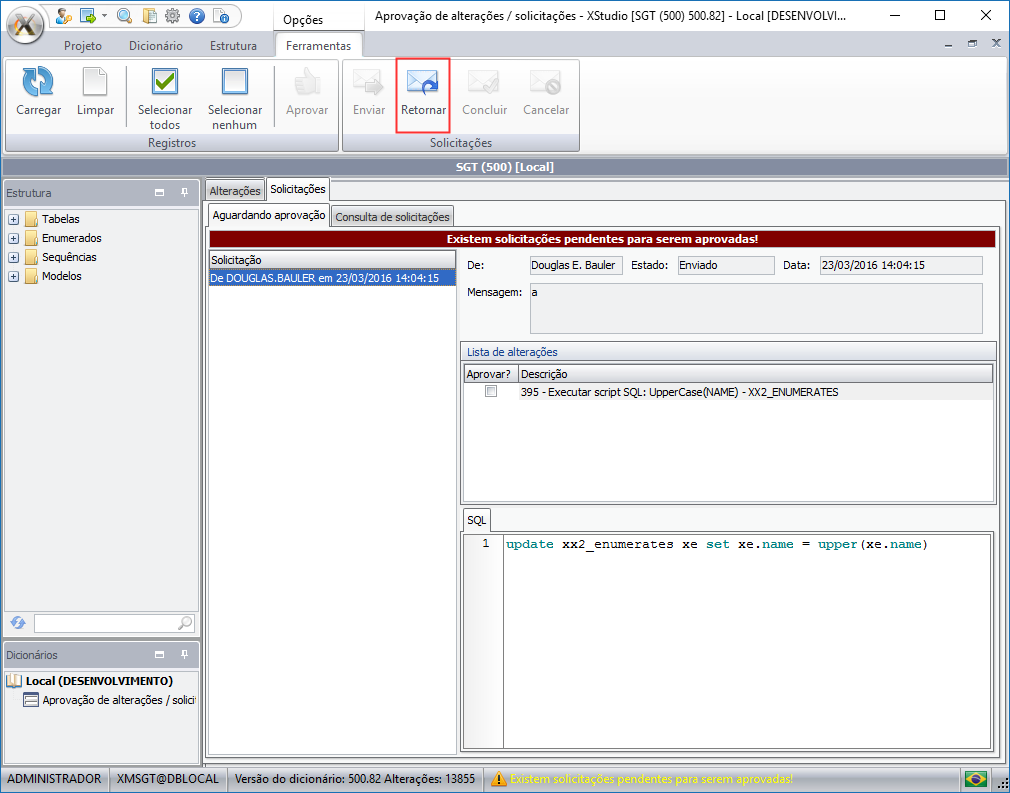Click Brazil flag language icon in status bar
Screen dimensions: 1010x793
[976, 779]
